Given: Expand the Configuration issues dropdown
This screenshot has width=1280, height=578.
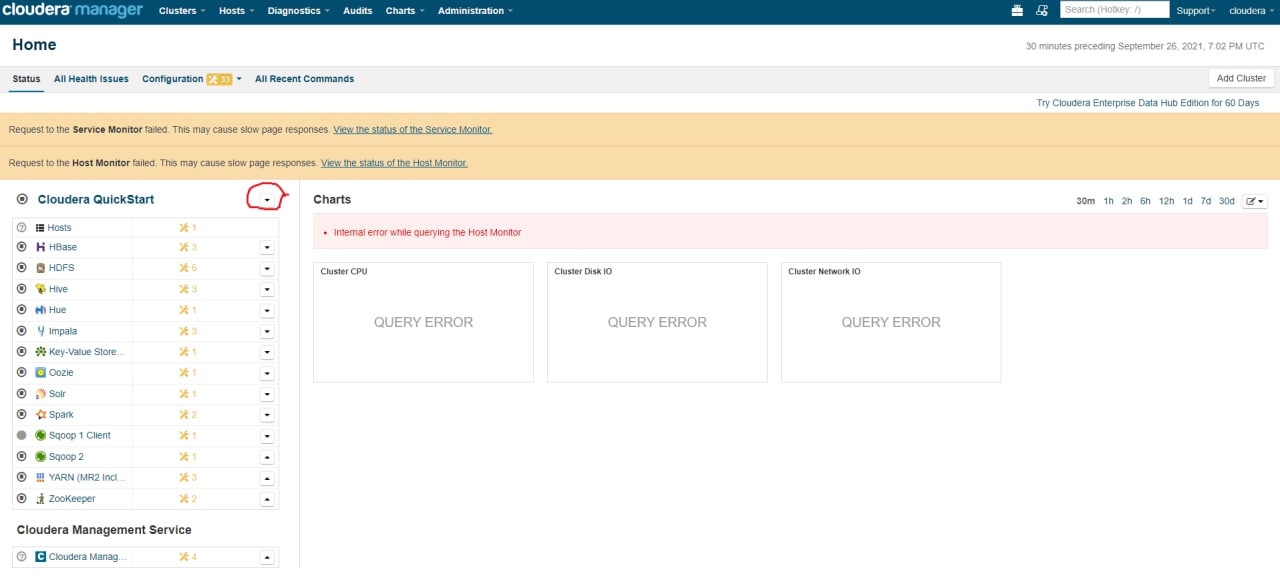Looking at the screenshot, I should point(239,79).
